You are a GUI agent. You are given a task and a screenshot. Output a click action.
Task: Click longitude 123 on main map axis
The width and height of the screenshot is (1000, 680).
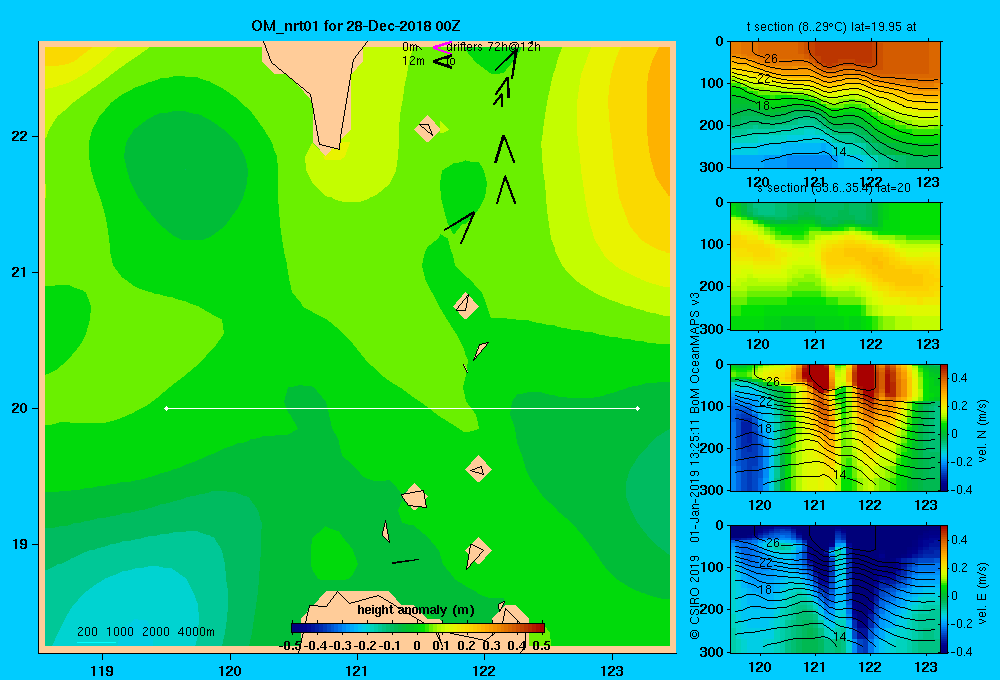[612, 670]
